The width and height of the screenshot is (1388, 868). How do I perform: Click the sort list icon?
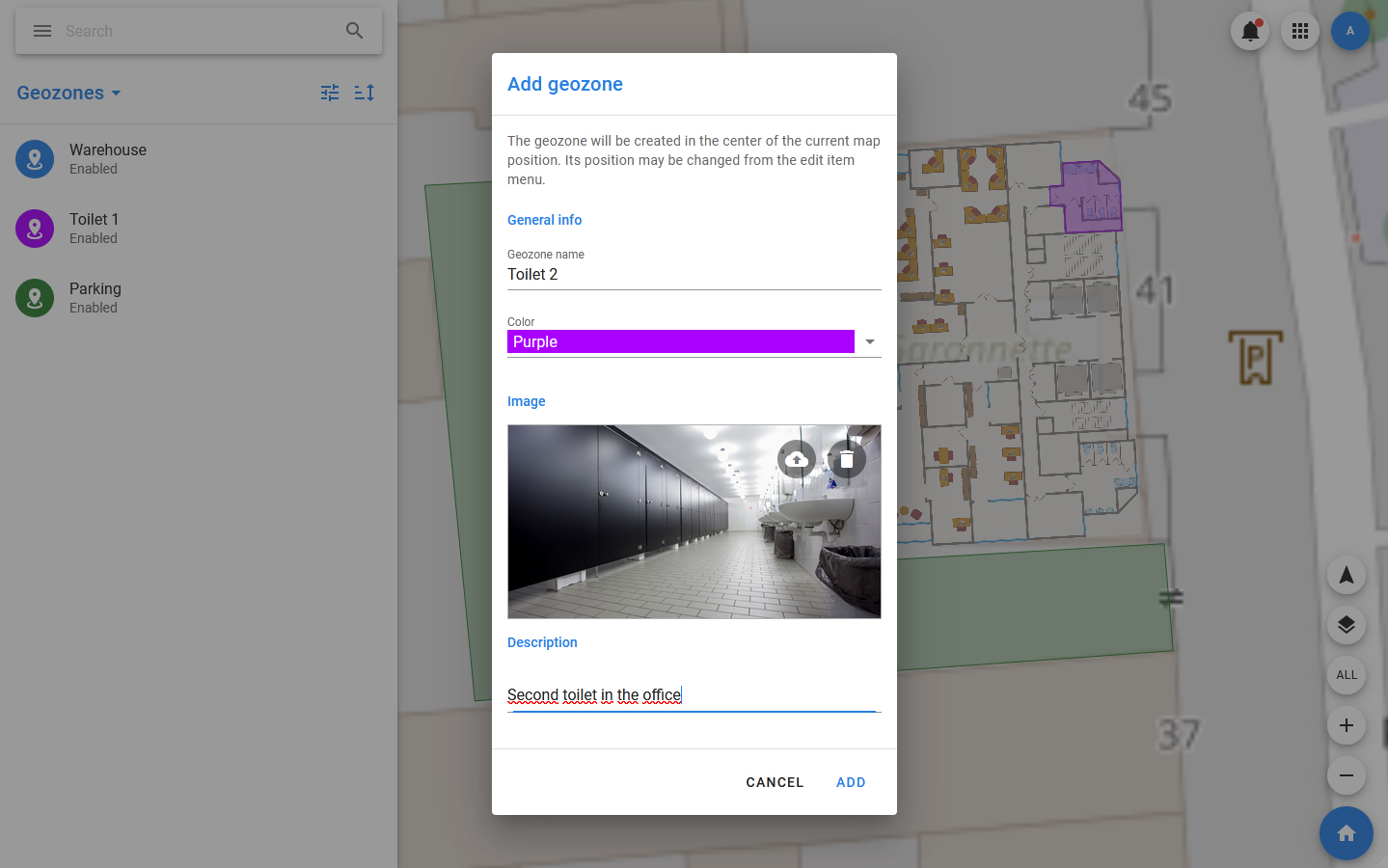point(365,93)
